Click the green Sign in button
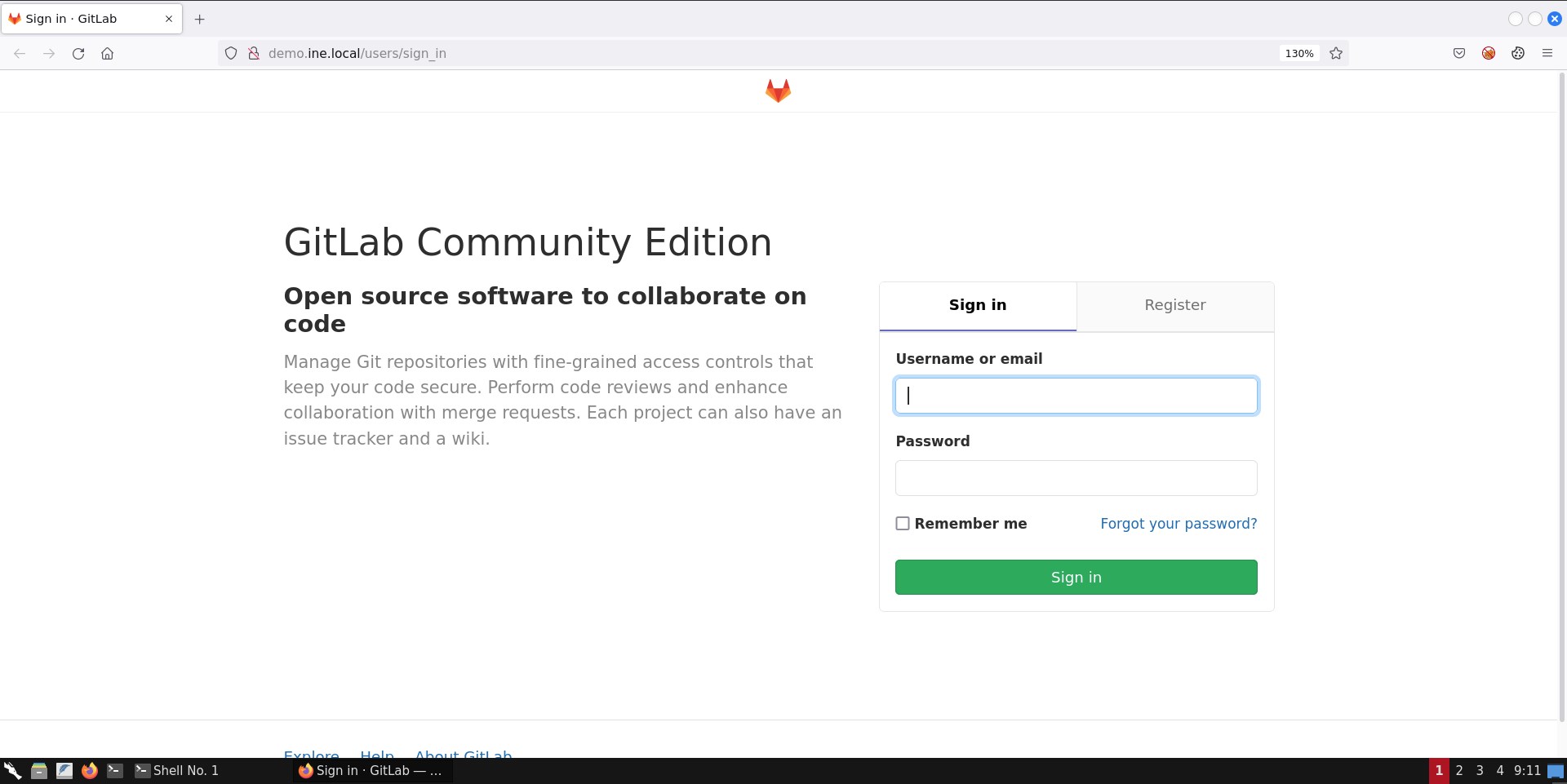 click(1076, 578)
